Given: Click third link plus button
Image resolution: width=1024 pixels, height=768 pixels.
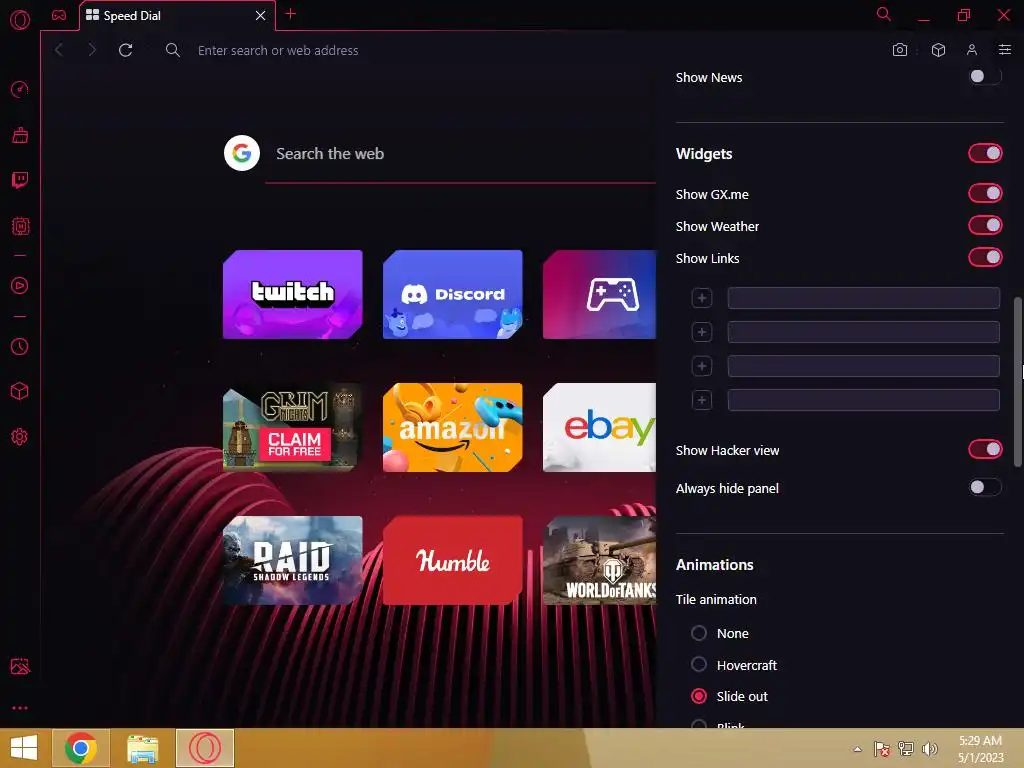Looking at the screenshot, I should click(x=702, y=366).
